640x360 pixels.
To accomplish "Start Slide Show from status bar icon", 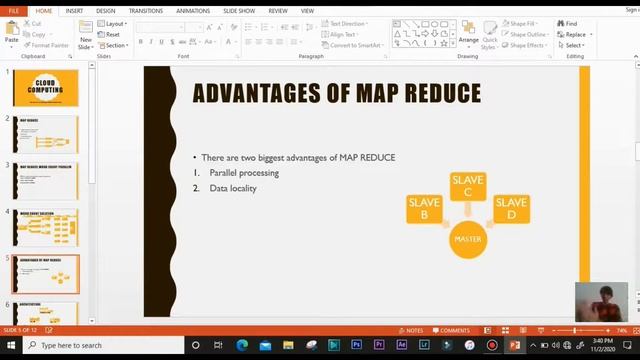I will [541, 330].
